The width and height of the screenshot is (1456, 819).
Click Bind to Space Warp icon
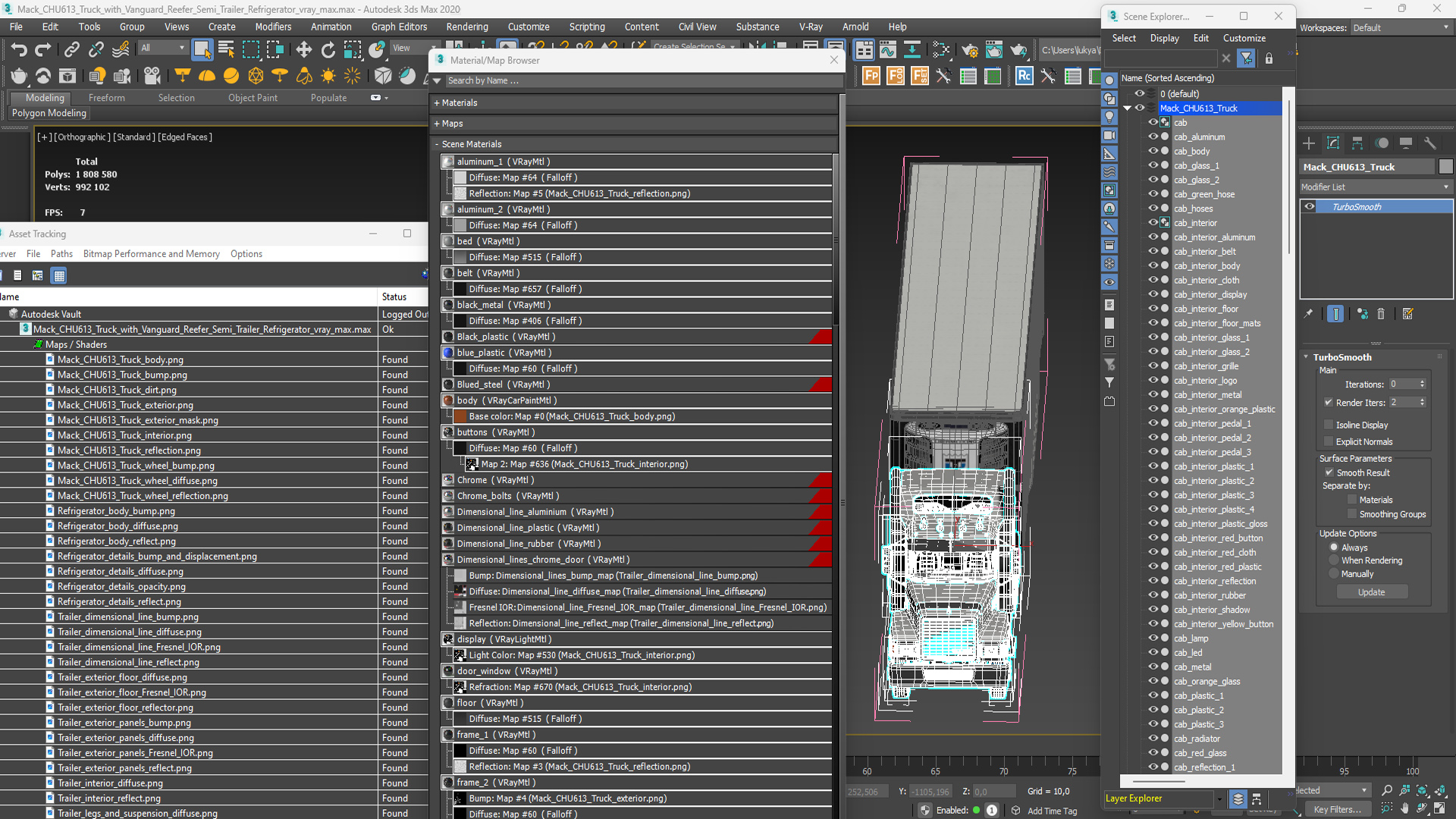coord(121,50)
